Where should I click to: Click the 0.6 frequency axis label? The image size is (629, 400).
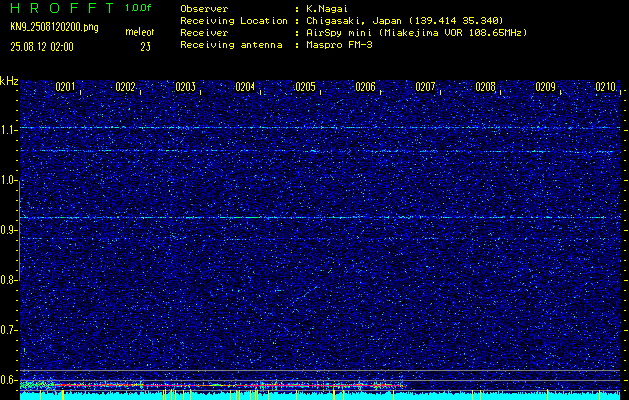(8, 380)
